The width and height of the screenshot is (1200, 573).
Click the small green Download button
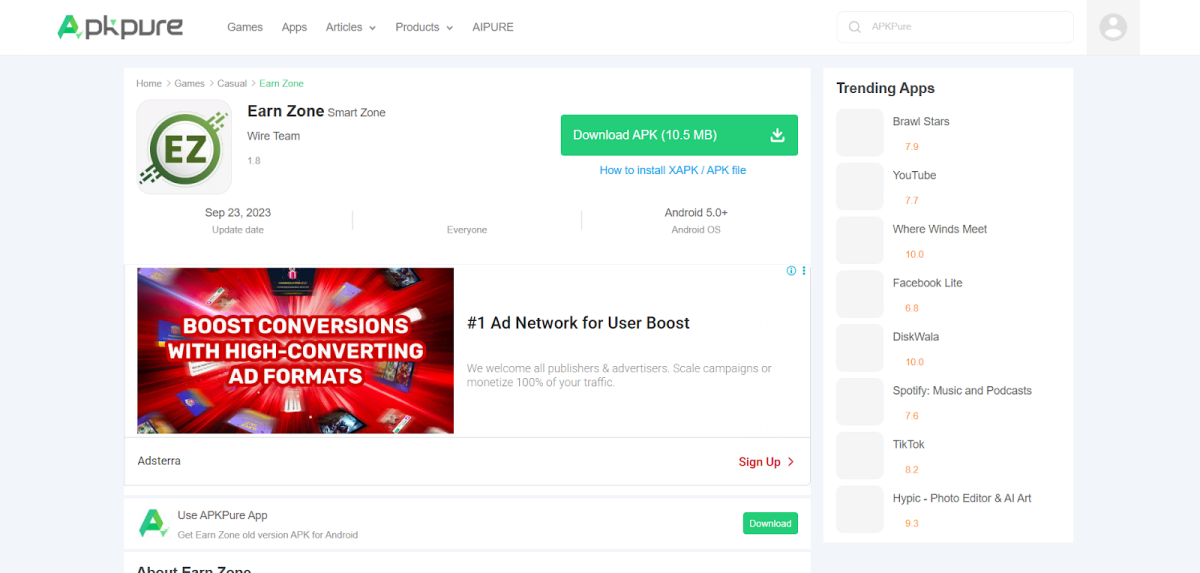[770, 523]
